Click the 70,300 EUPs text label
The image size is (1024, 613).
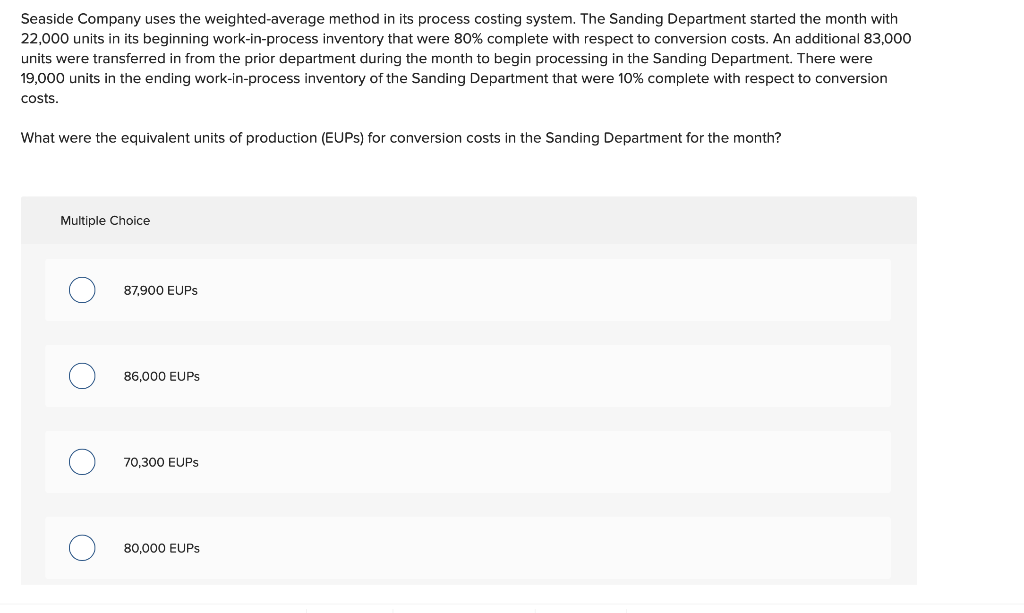[x=160, y=462]
